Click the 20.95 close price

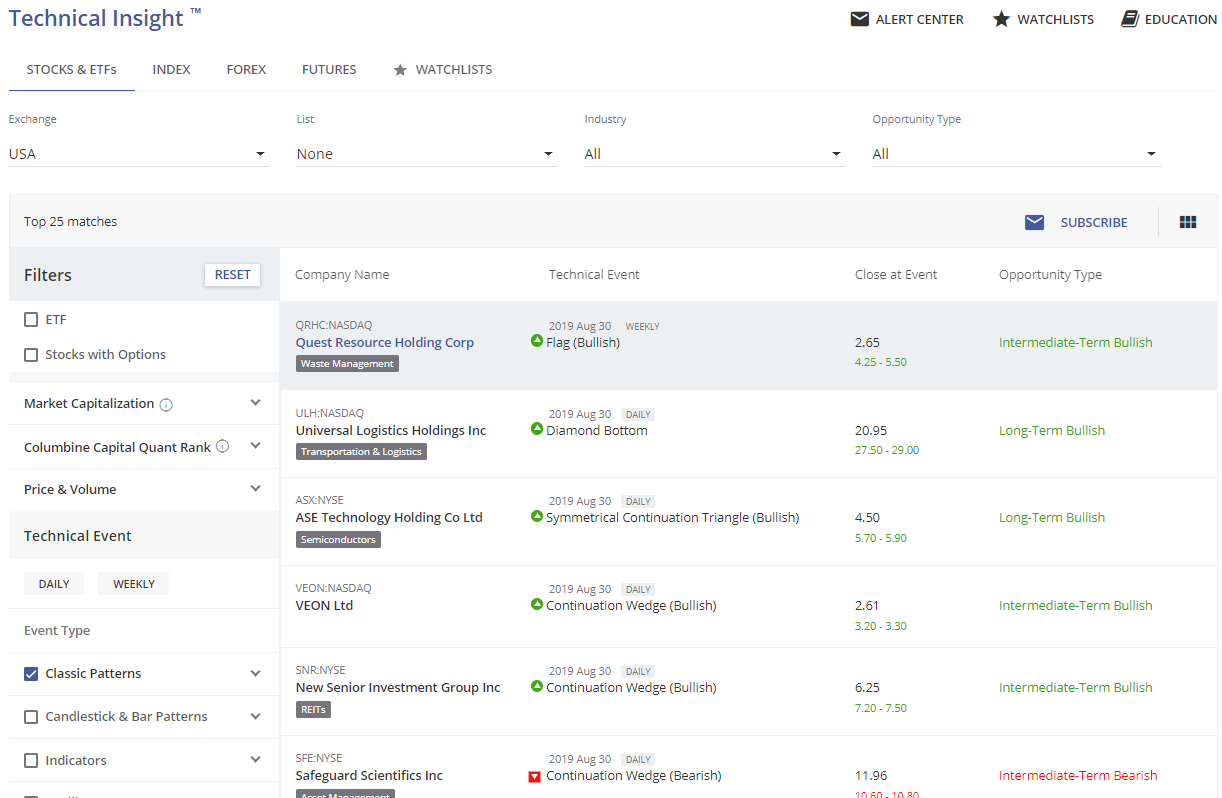(871, 430)
